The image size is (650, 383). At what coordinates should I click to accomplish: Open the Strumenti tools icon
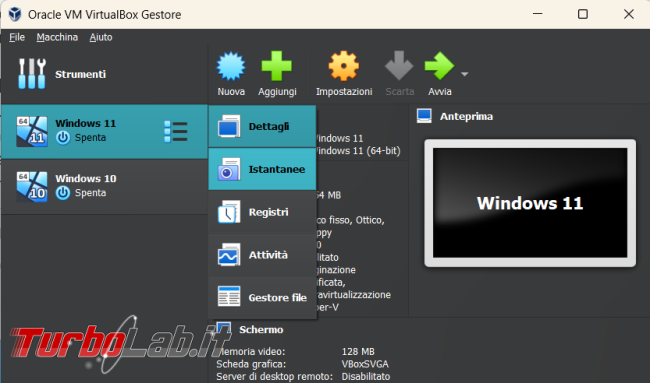coord(32,74)
